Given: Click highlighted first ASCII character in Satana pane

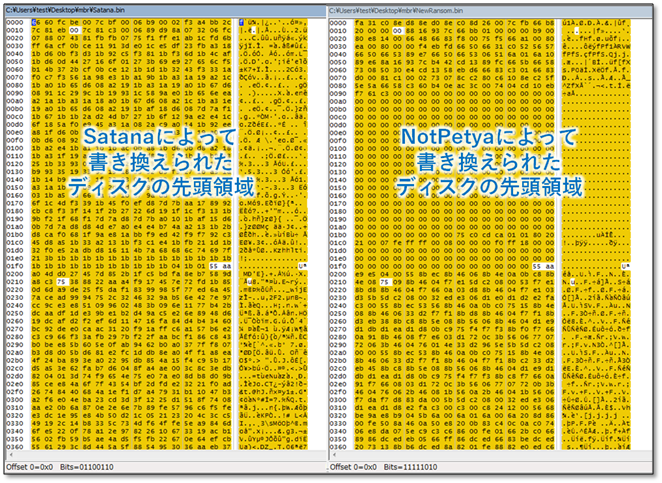Looking at the screenshot, I should tap(244, 21).
